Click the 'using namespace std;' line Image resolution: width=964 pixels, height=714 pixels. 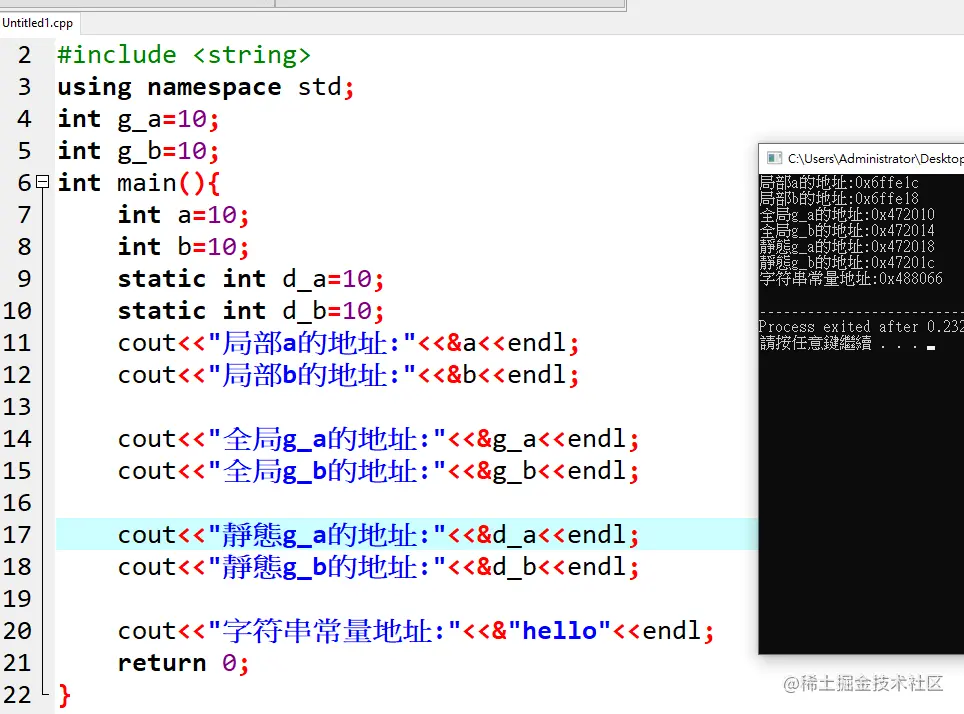206,87
